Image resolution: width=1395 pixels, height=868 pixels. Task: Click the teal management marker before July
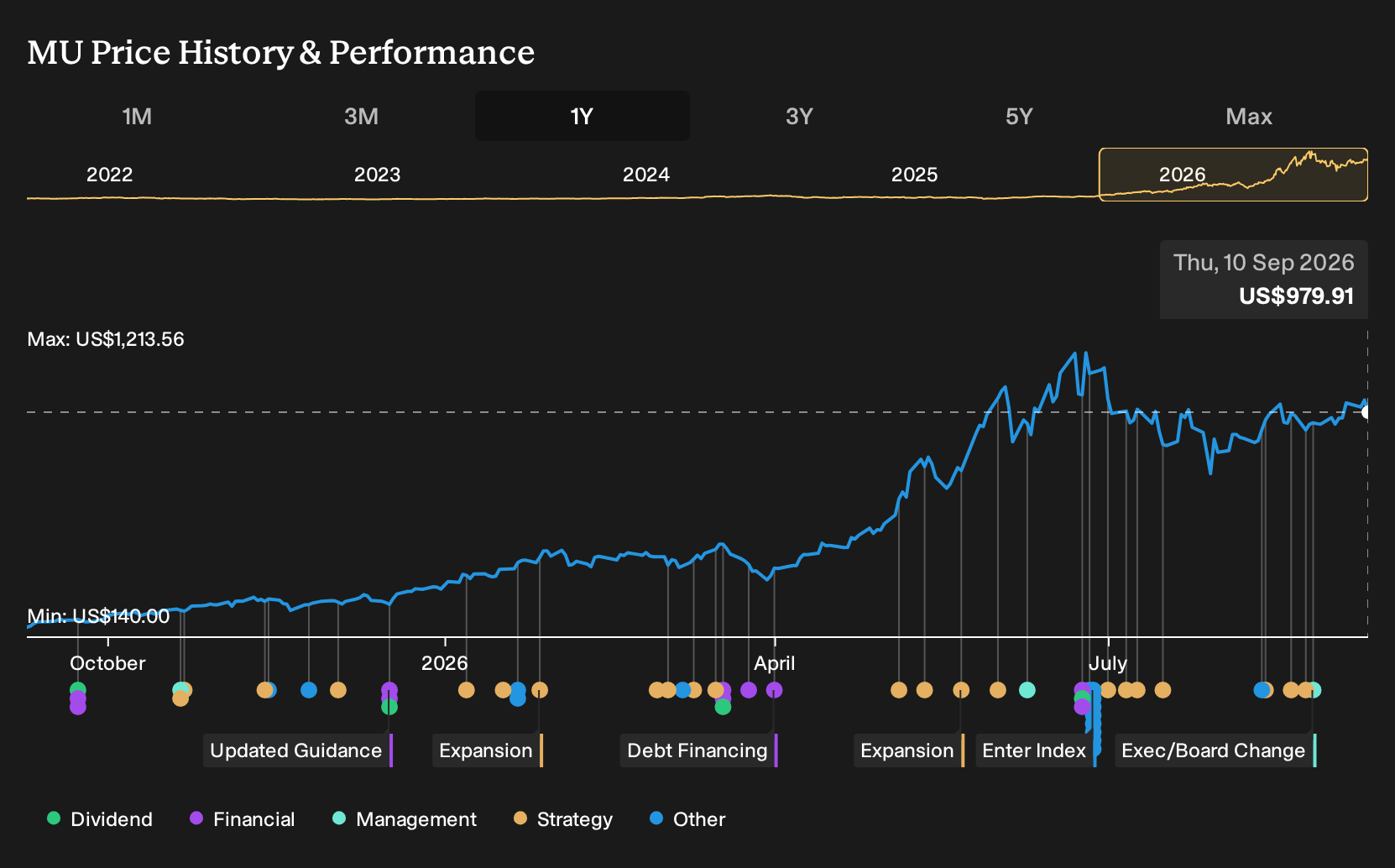click(1027, 690)
